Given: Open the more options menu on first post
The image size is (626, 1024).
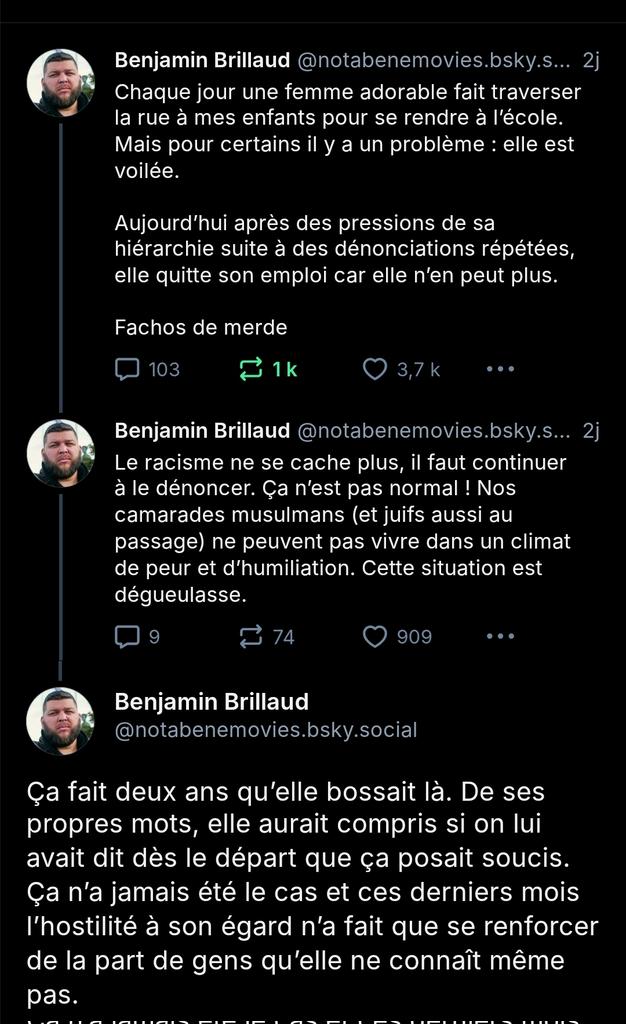Looking at the screenshot, I should (x=500, y=370).
